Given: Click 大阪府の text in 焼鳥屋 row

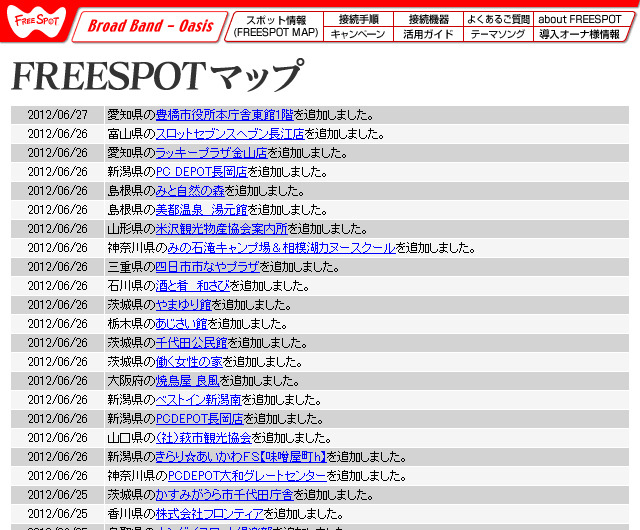Looking at the screenshot, I should click(131, 381).
